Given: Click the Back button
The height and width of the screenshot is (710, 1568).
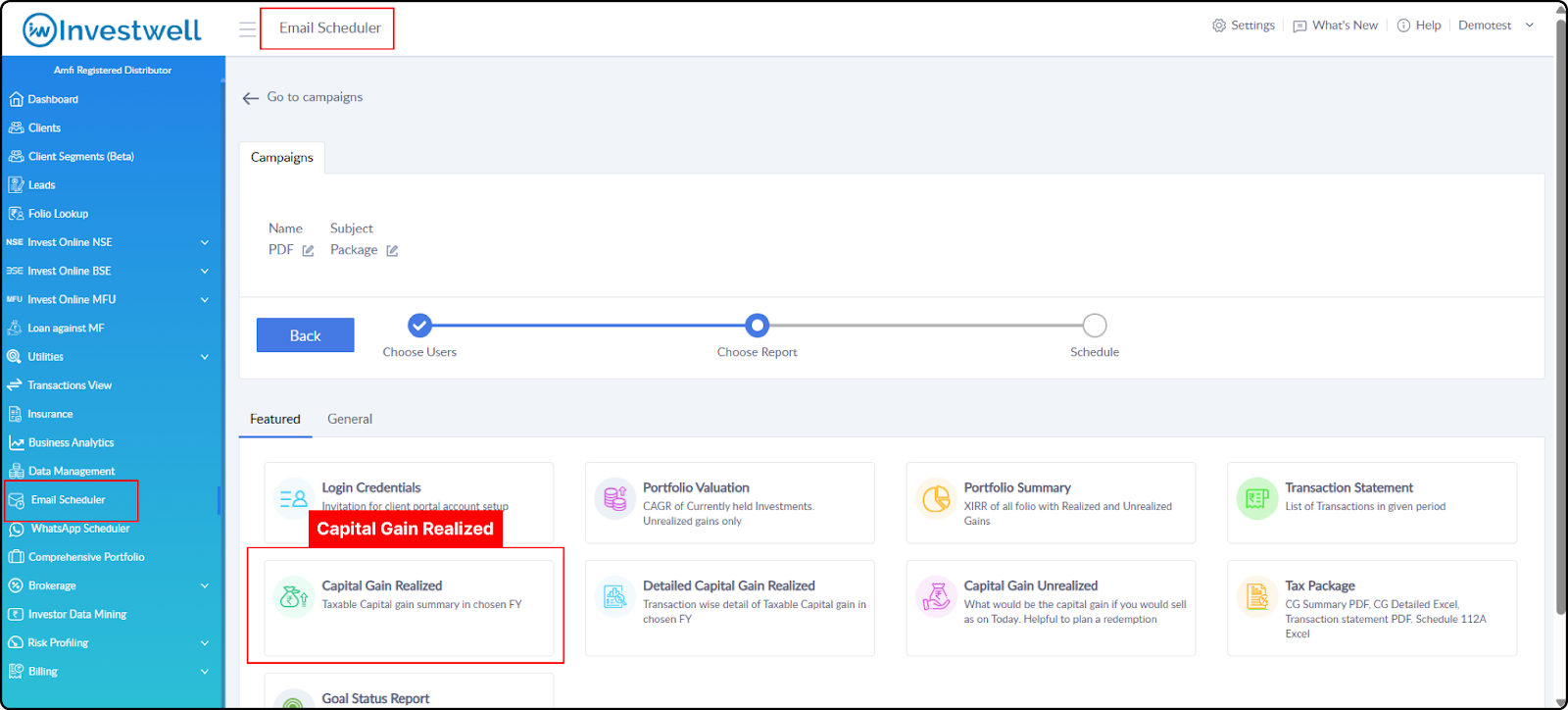Looking at the screenshot, I should (x=306, y=335).
